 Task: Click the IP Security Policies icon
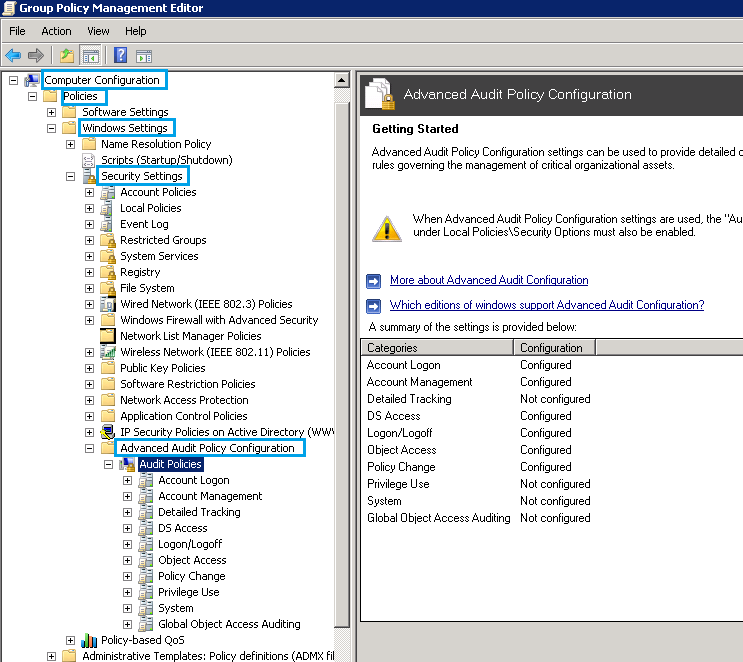108,432
